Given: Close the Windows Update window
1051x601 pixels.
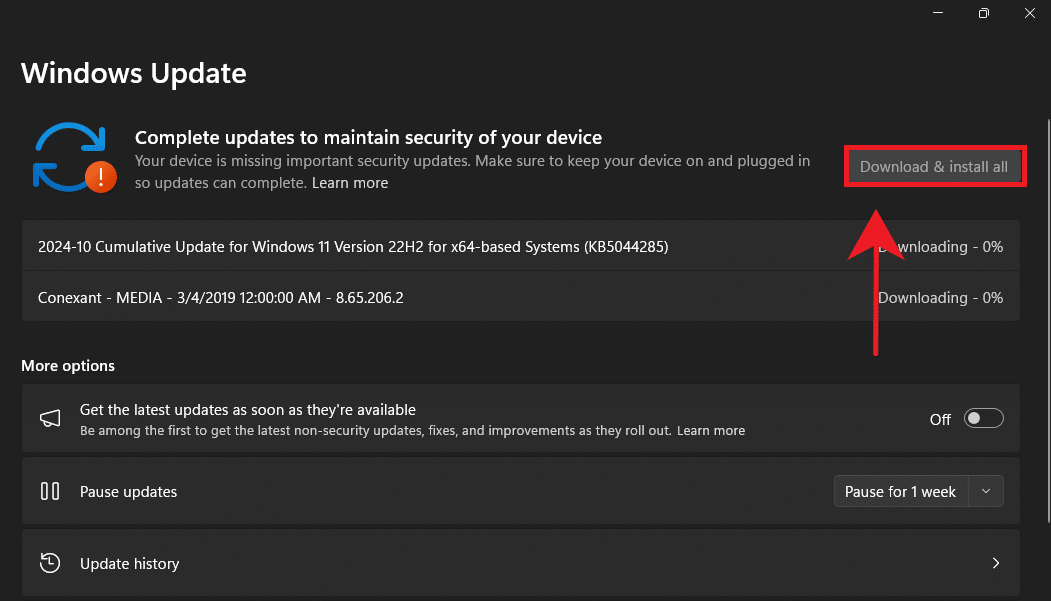Looking at the screenshot, I should coord(1029,13).
